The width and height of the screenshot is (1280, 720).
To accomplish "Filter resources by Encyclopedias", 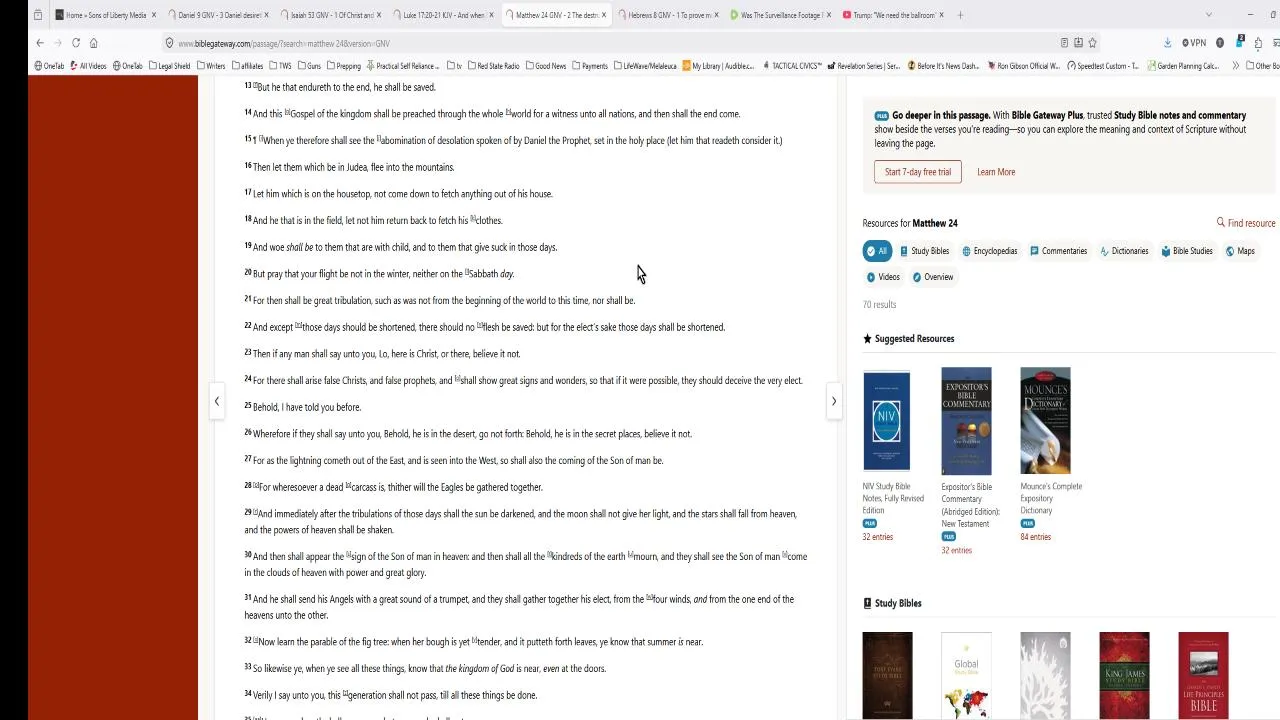I will tap(990, 251).
